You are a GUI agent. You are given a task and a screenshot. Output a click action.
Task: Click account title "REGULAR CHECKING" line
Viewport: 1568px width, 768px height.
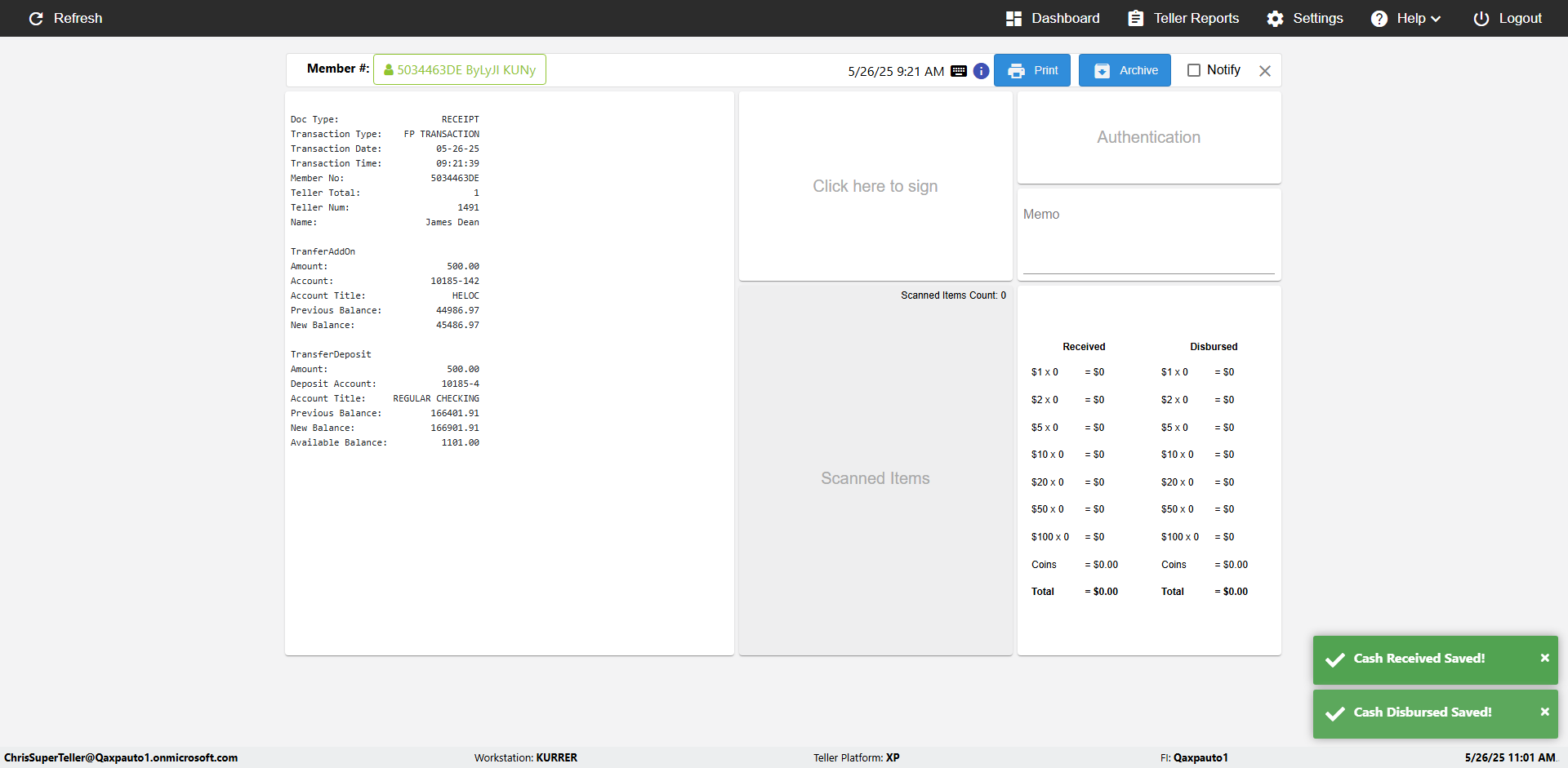coord(385,398)
